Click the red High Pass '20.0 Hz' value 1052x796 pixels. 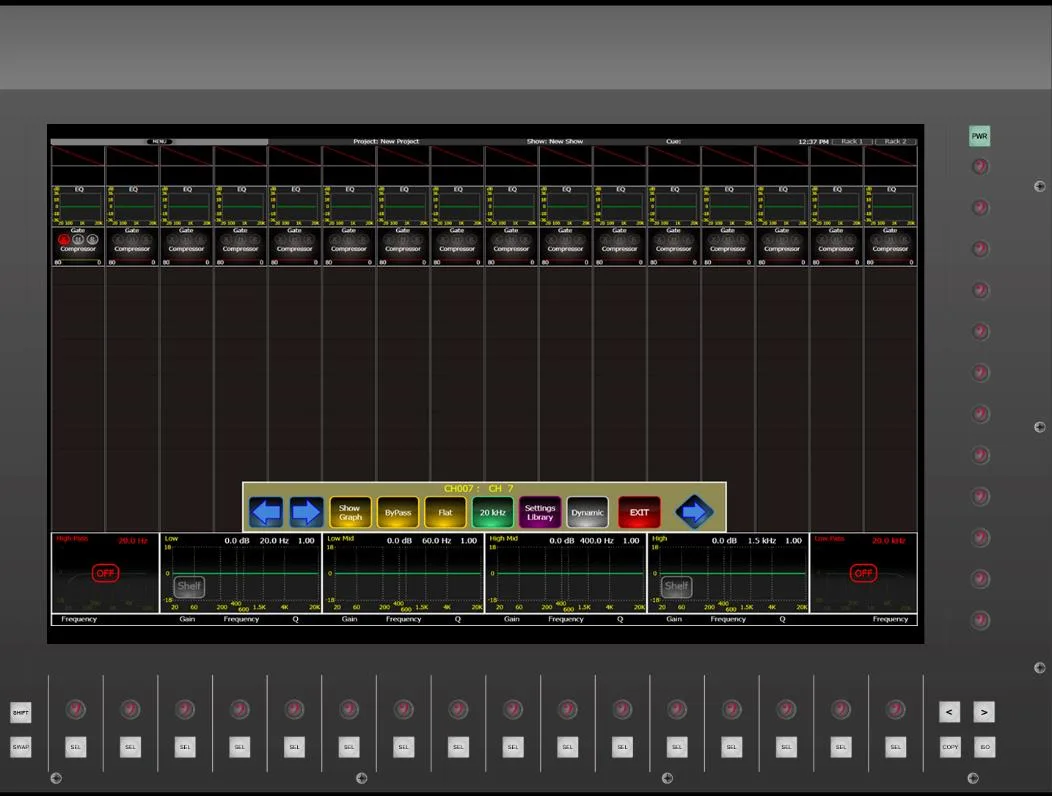point(133,540)
